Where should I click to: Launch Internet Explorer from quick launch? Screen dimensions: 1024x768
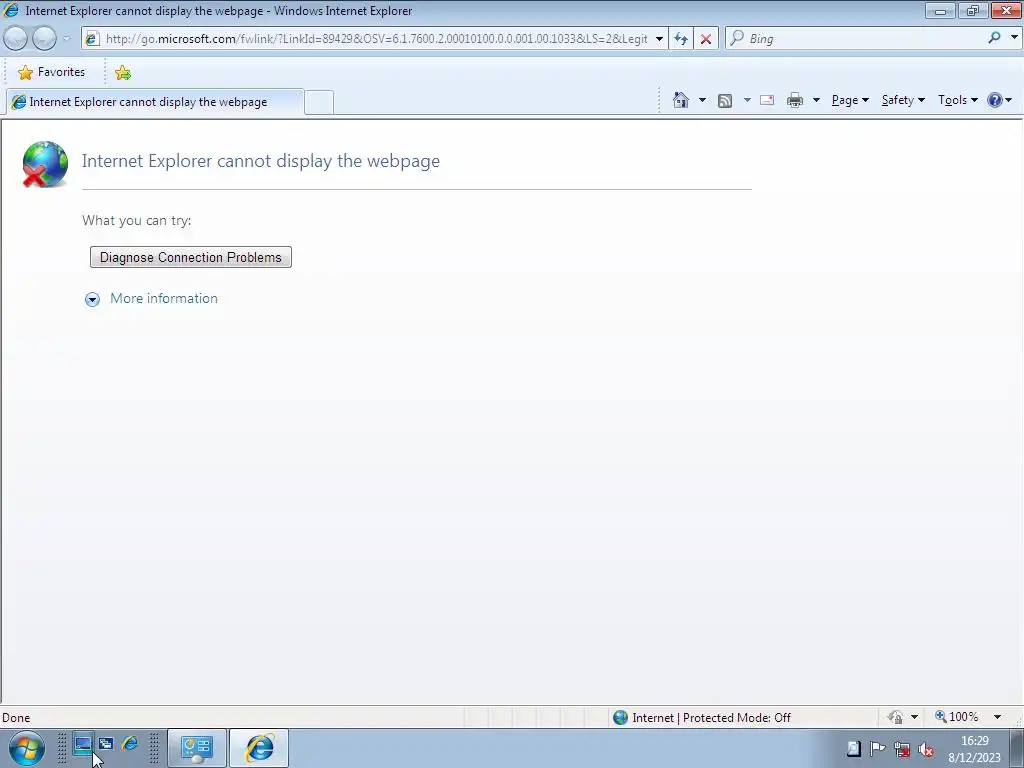[x=130, y=743]
